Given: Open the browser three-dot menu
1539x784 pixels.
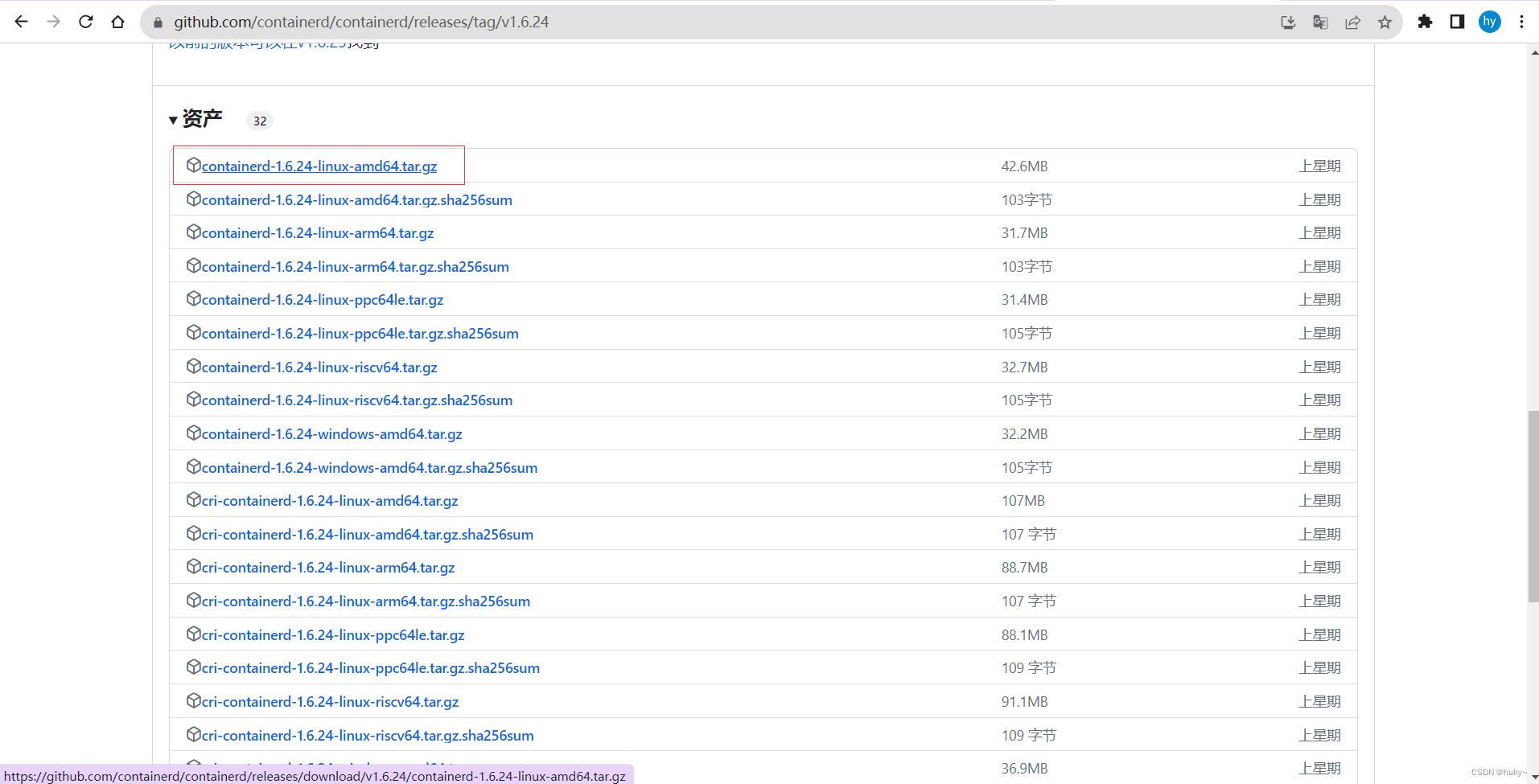Looking at the screenshot, I should [x=1521, y=22].
